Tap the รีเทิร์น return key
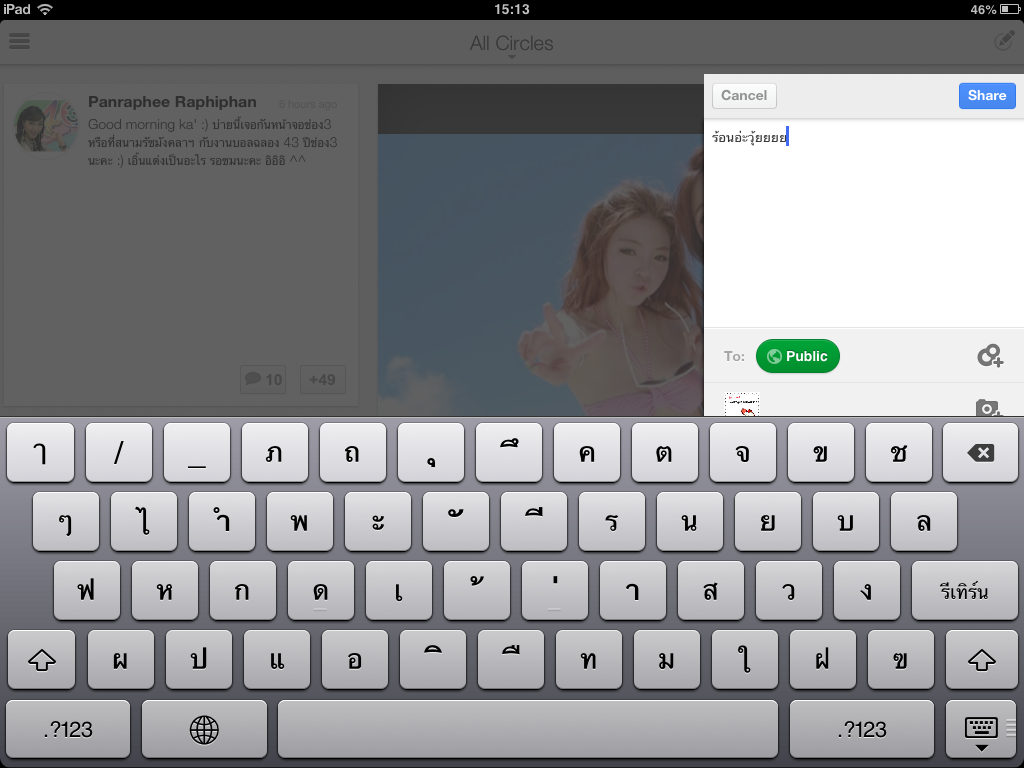The width and height of the screenshot is (1024, 768). pos(964,590)
